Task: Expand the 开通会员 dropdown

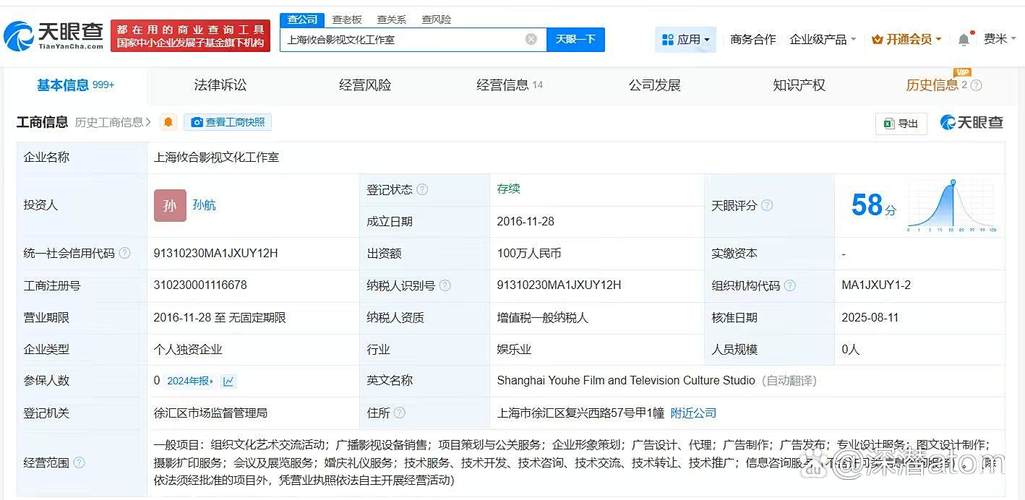Action: pyautogui.click(x=906, y=40)
